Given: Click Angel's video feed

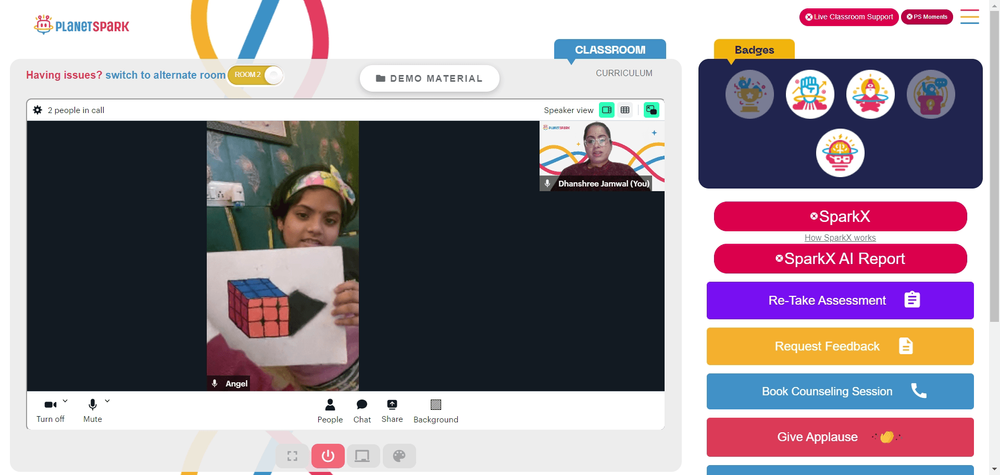Looking at the screenshot, I should coord(283,256).
